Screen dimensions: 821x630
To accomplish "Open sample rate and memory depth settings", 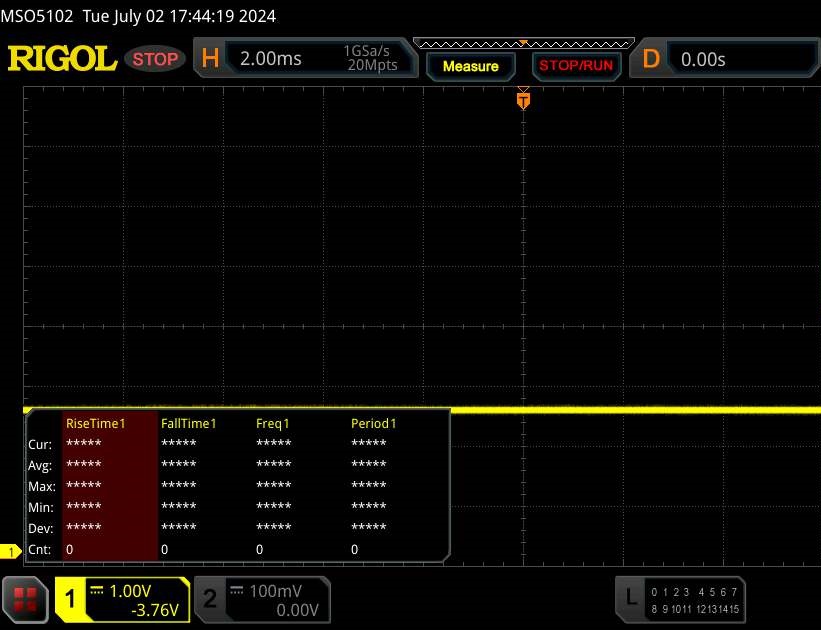I will tap(370, 59).
